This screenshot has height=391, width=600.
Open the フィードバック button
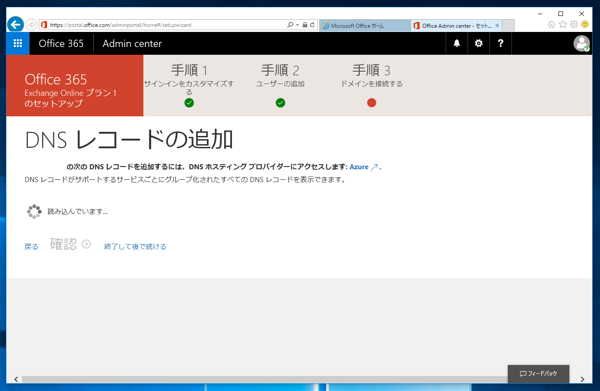coord(538,374)
